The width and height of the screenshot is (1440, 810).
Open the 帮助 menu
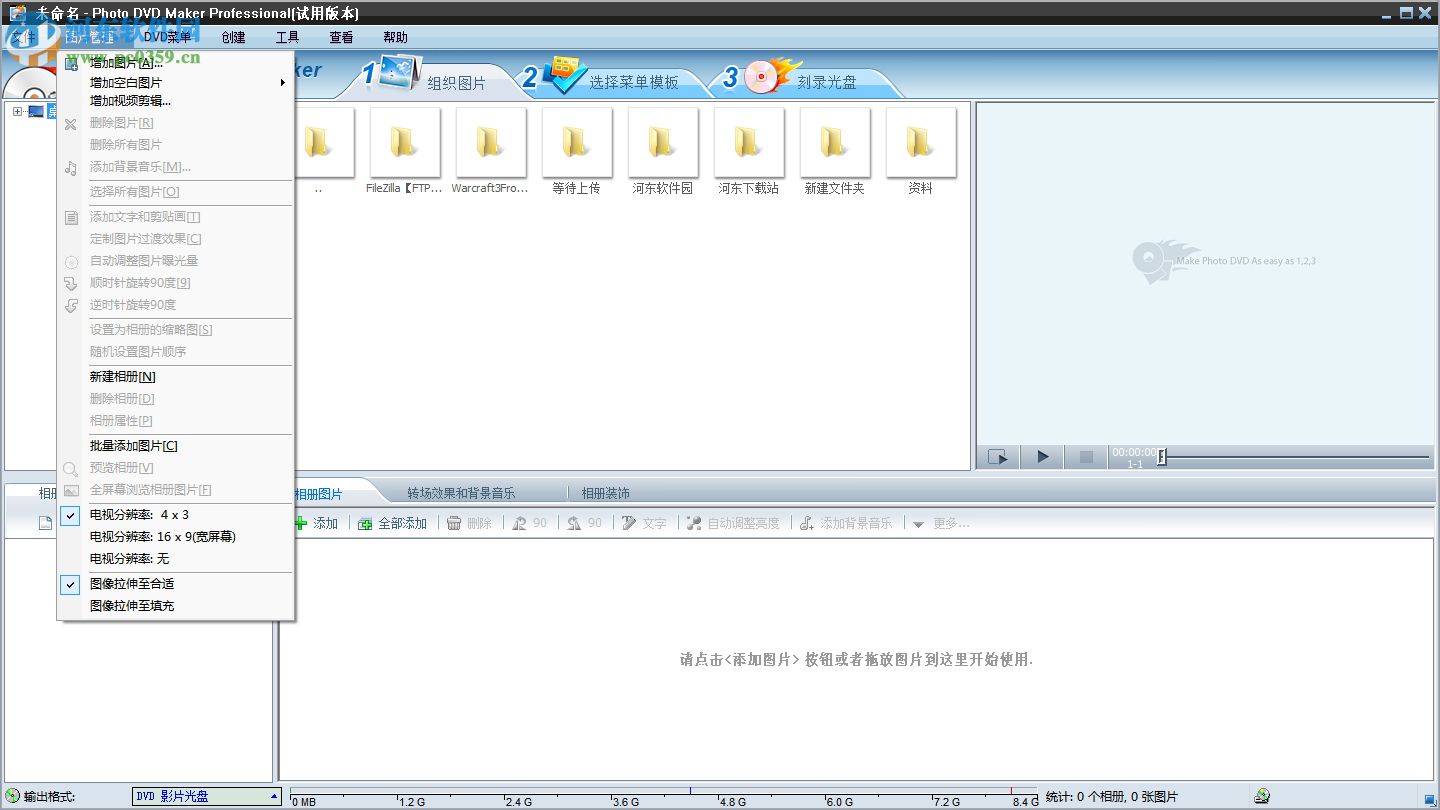[x=394, y=37]
